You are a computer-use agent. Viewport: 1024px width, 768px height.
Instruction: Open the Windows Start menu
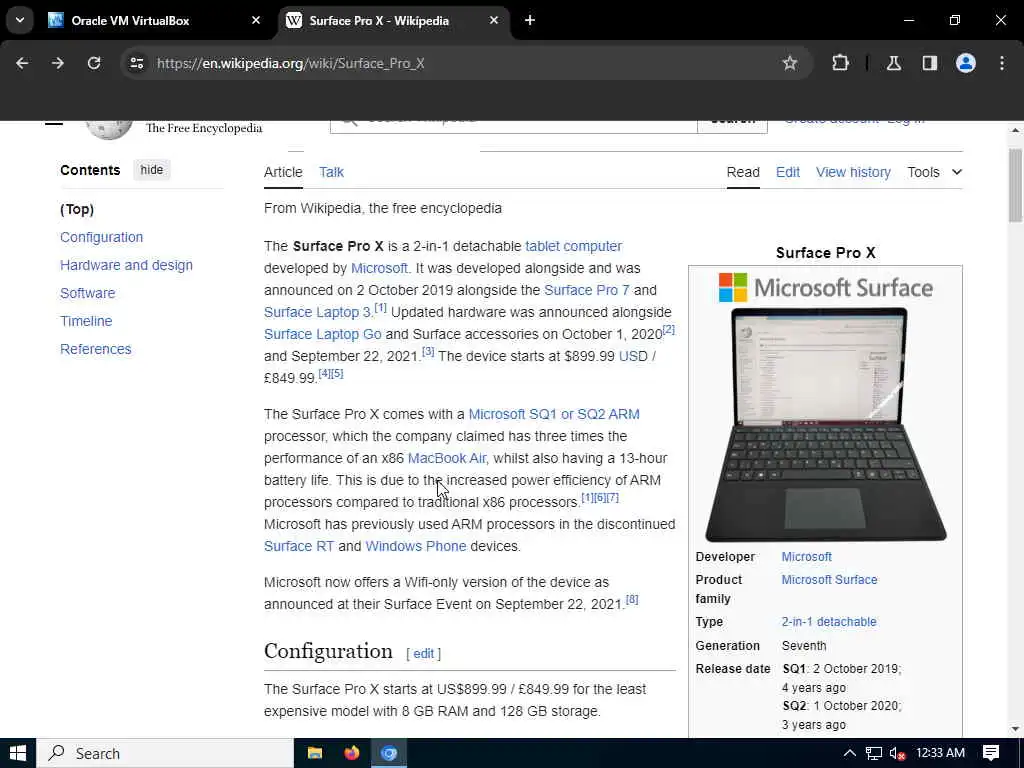[x=18, y=754]
